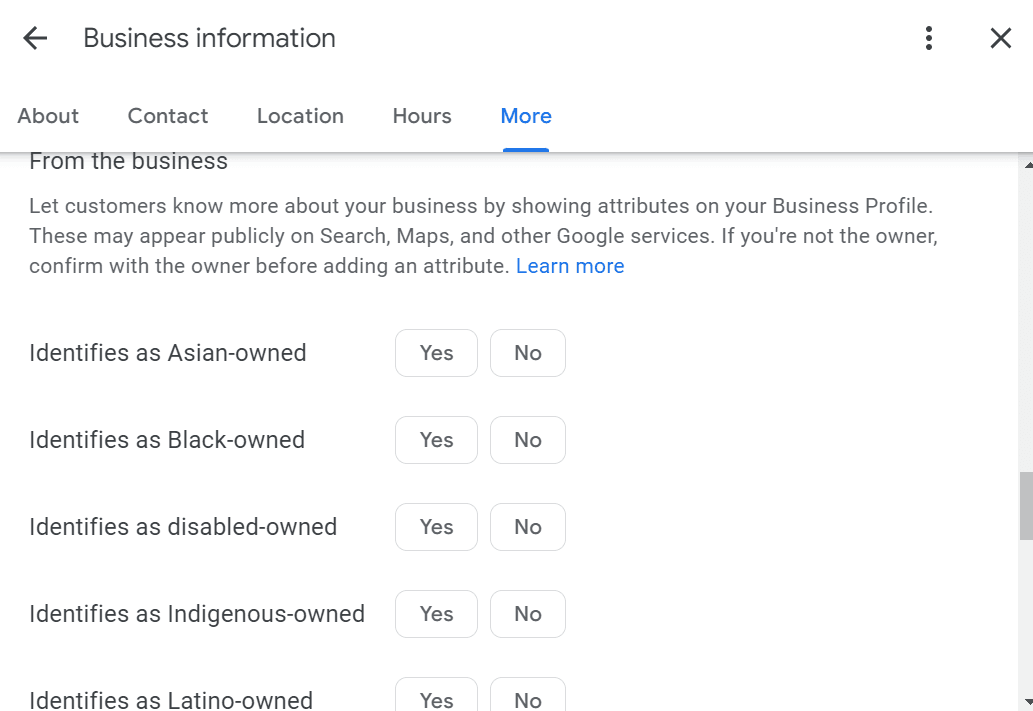Switch to the Contact tab
Screen dimensions: 1033x711
tap(167, 116)
